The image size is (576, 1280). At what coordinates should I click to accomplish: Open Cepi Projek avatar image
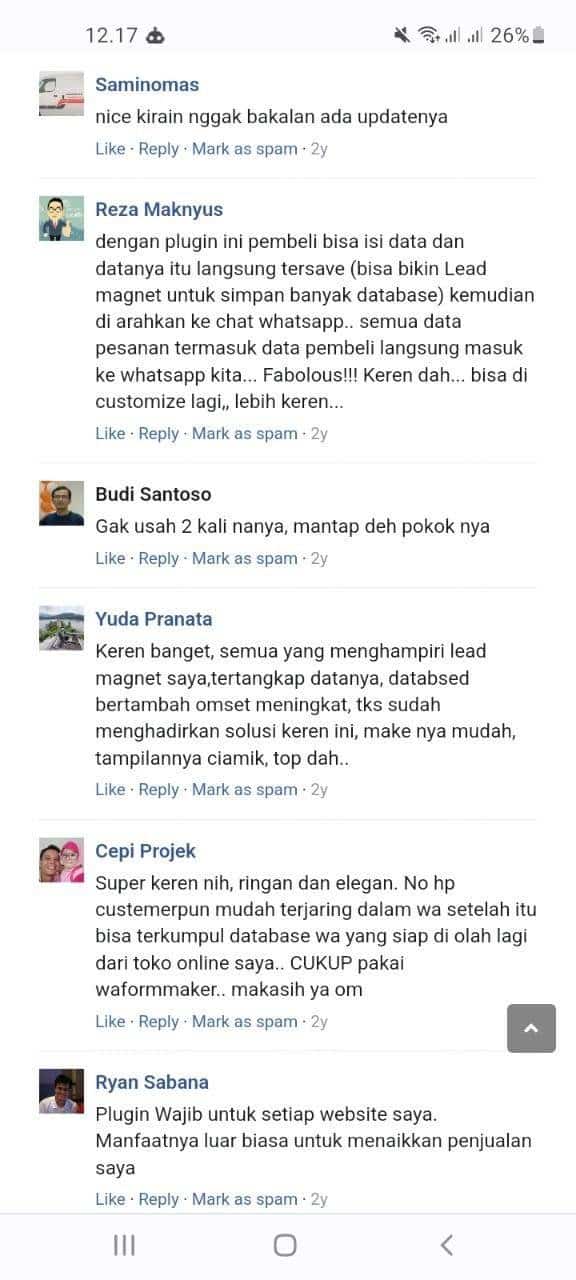(61, 861)
